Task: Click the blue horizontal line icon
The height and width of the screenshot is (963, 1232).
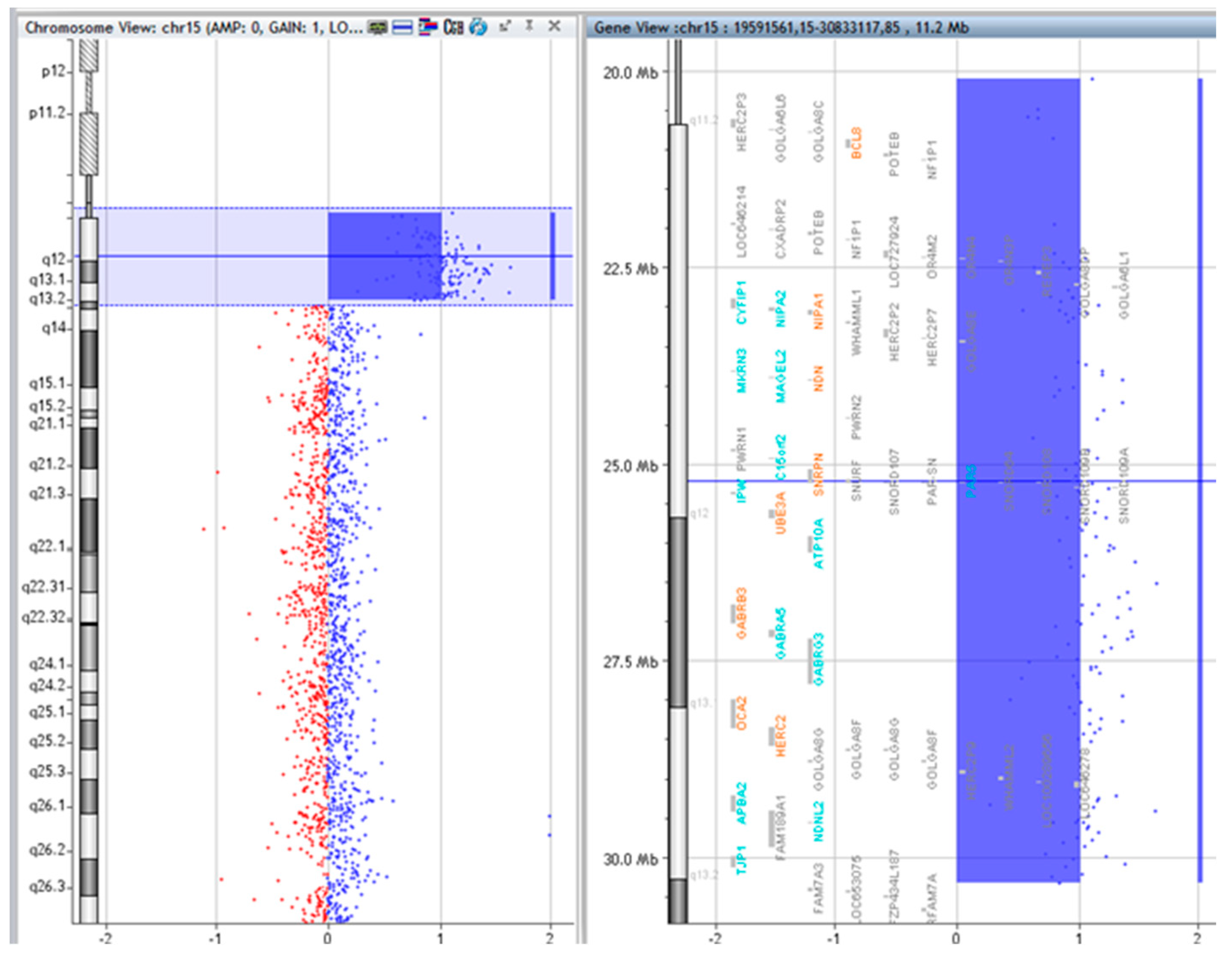Action: (401, 27)
